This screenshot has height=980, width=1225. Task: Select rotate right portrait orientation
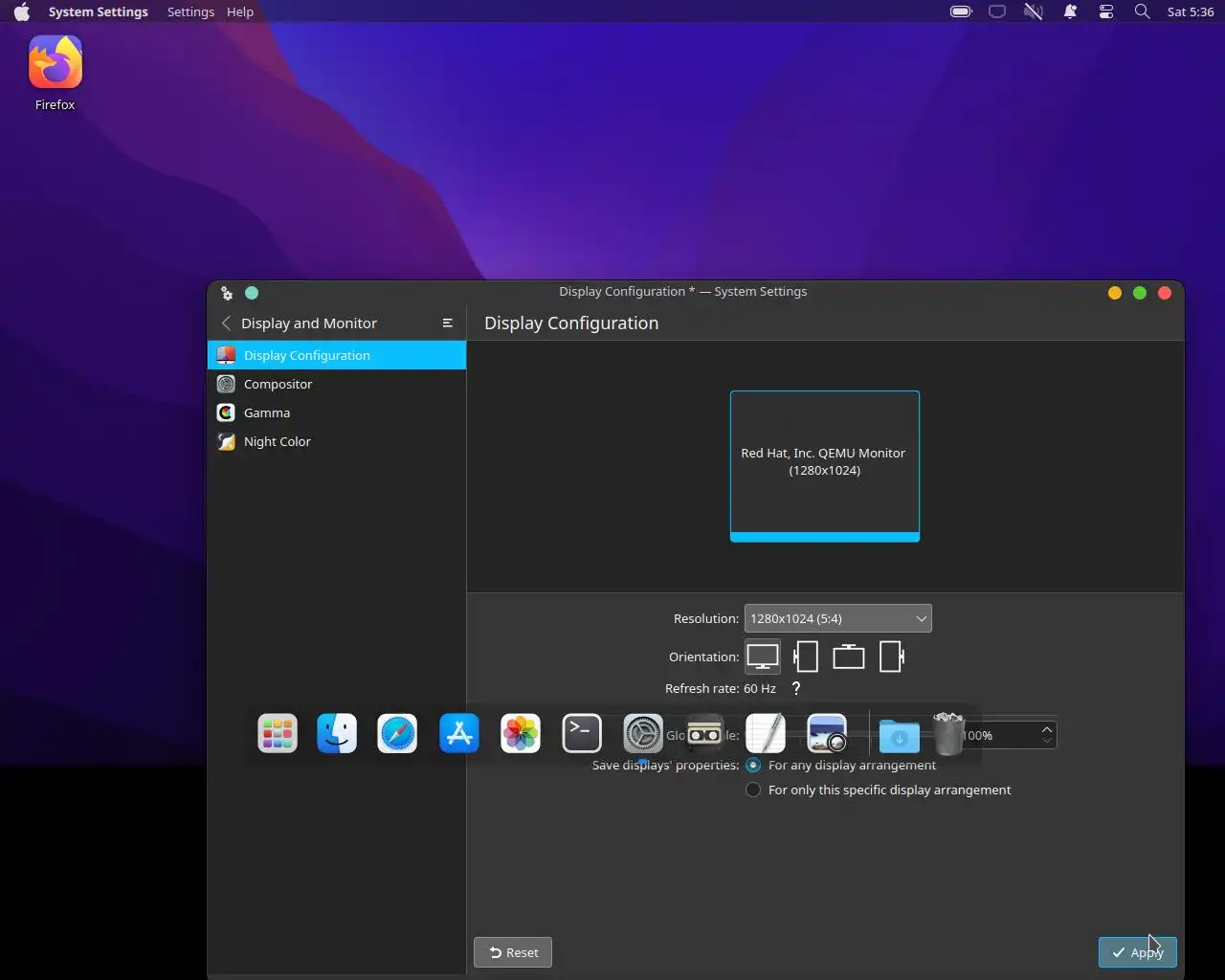point(891,657)
